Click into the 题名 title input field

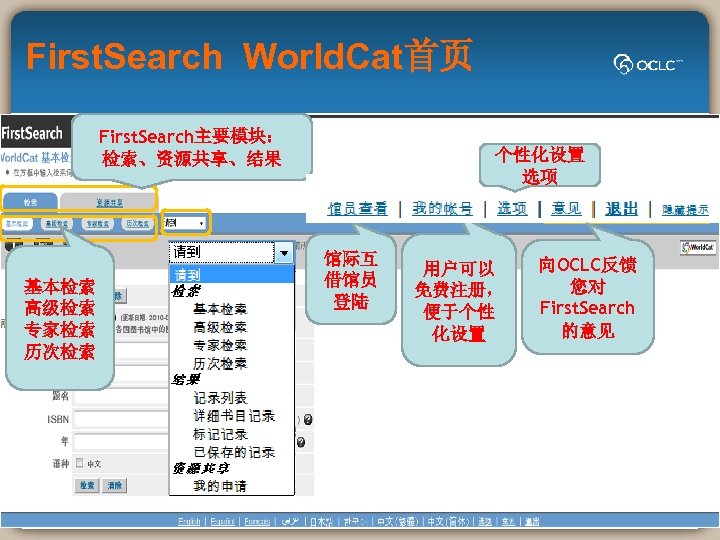pos(121,396)
